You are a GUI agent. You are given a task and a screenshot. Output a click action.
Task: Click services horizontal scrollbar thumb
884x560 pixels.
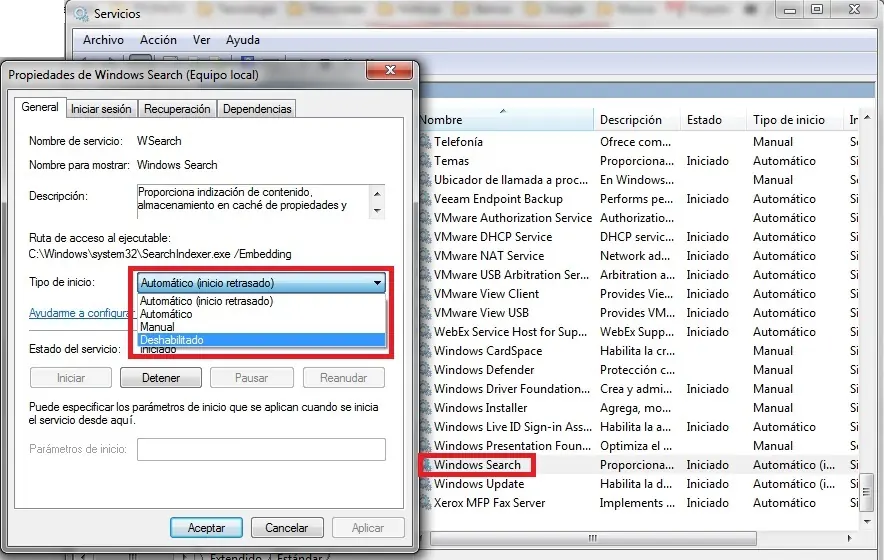pyautogui.click(x=593, y=539)
